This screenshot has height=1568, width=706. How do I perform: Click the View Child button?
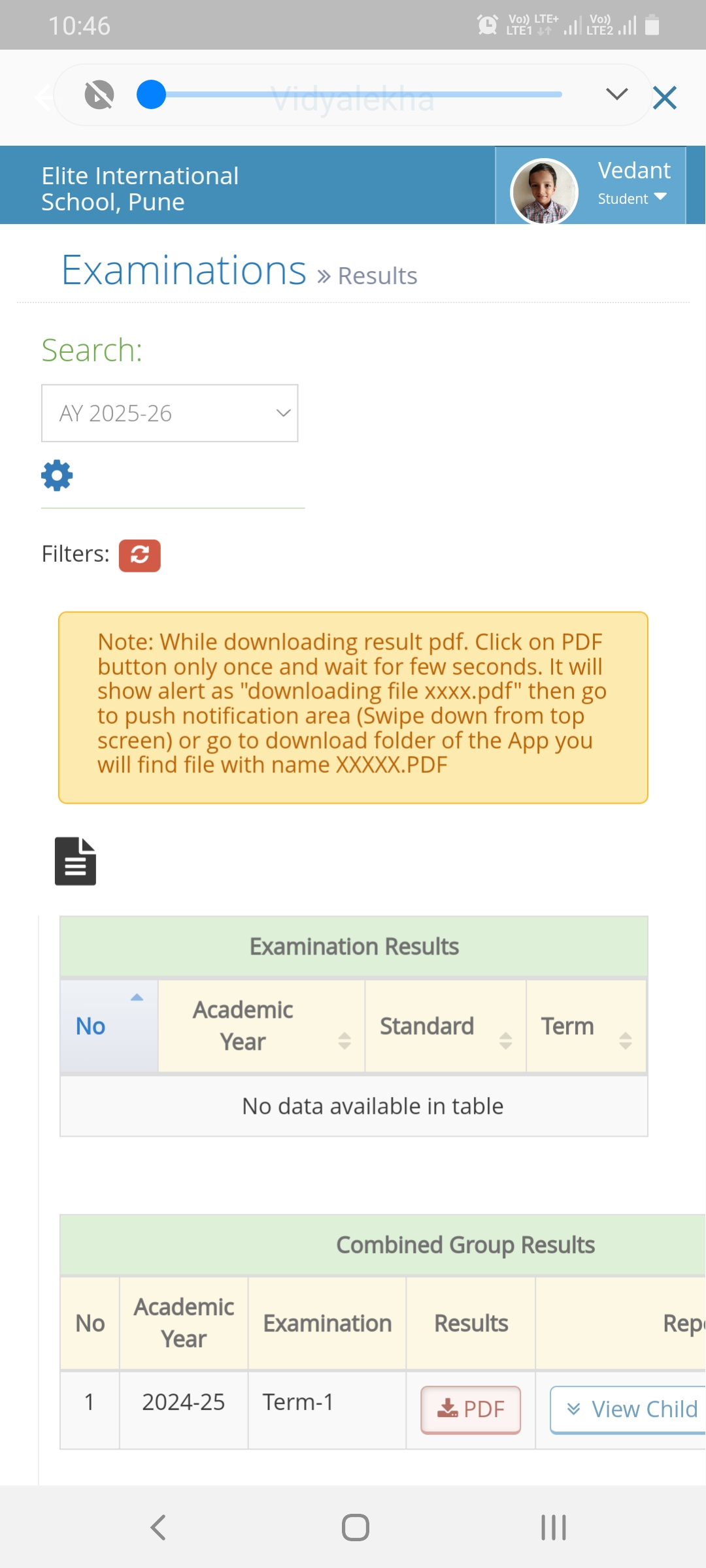[x=629, y=1409]
